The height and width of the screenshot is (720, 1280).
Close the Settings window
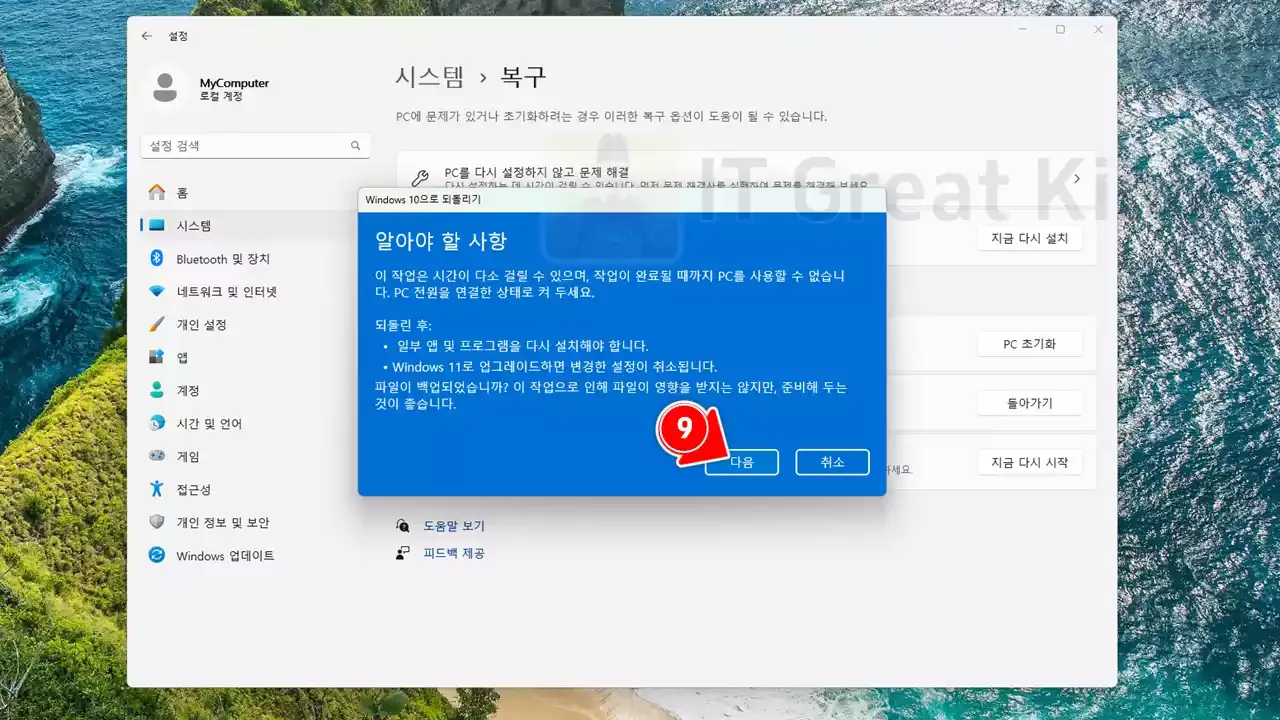1099,30
